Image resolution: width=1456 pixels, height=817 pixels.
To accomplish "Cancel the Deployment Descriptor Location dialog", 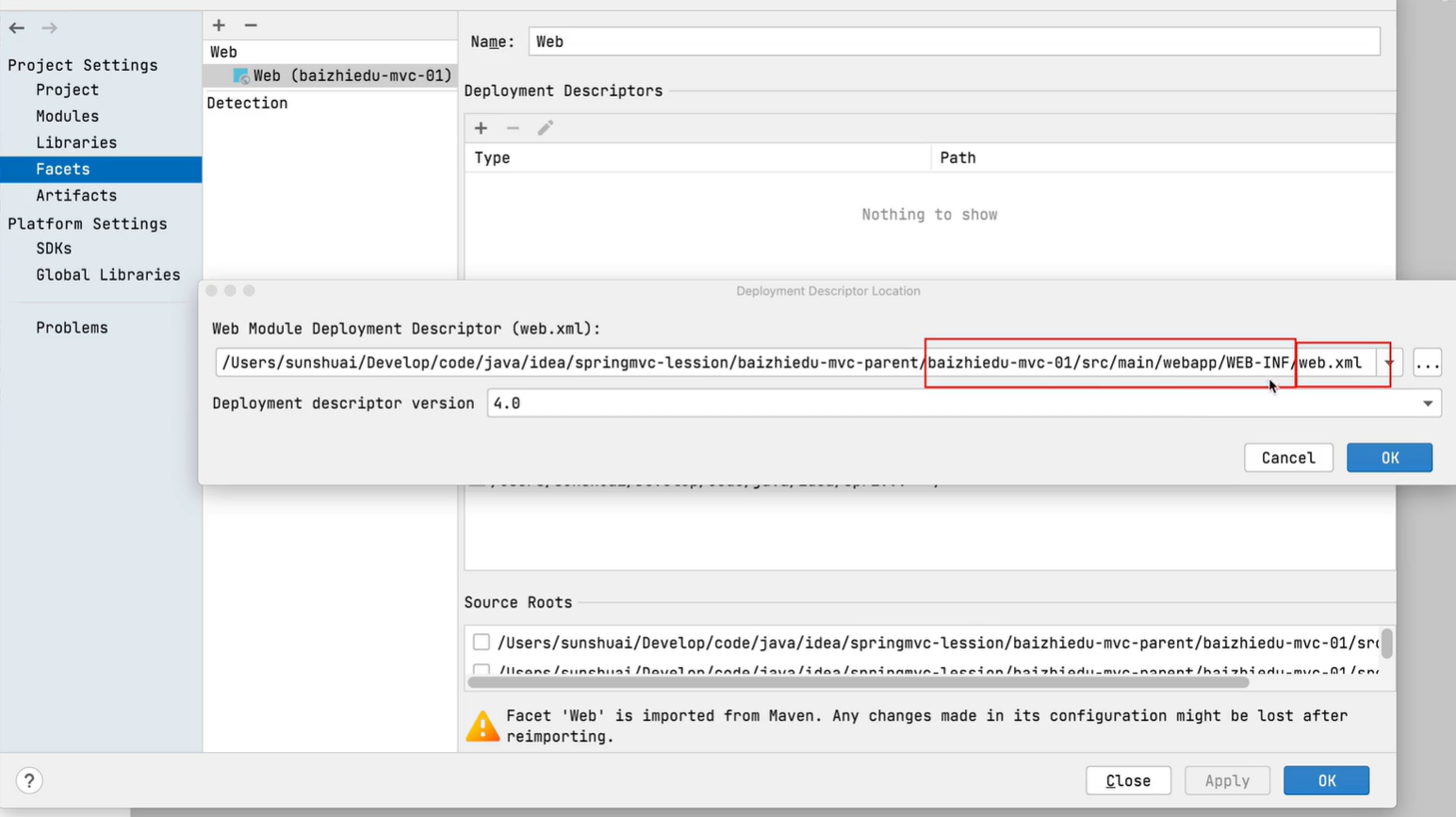I will (1288, 458).
